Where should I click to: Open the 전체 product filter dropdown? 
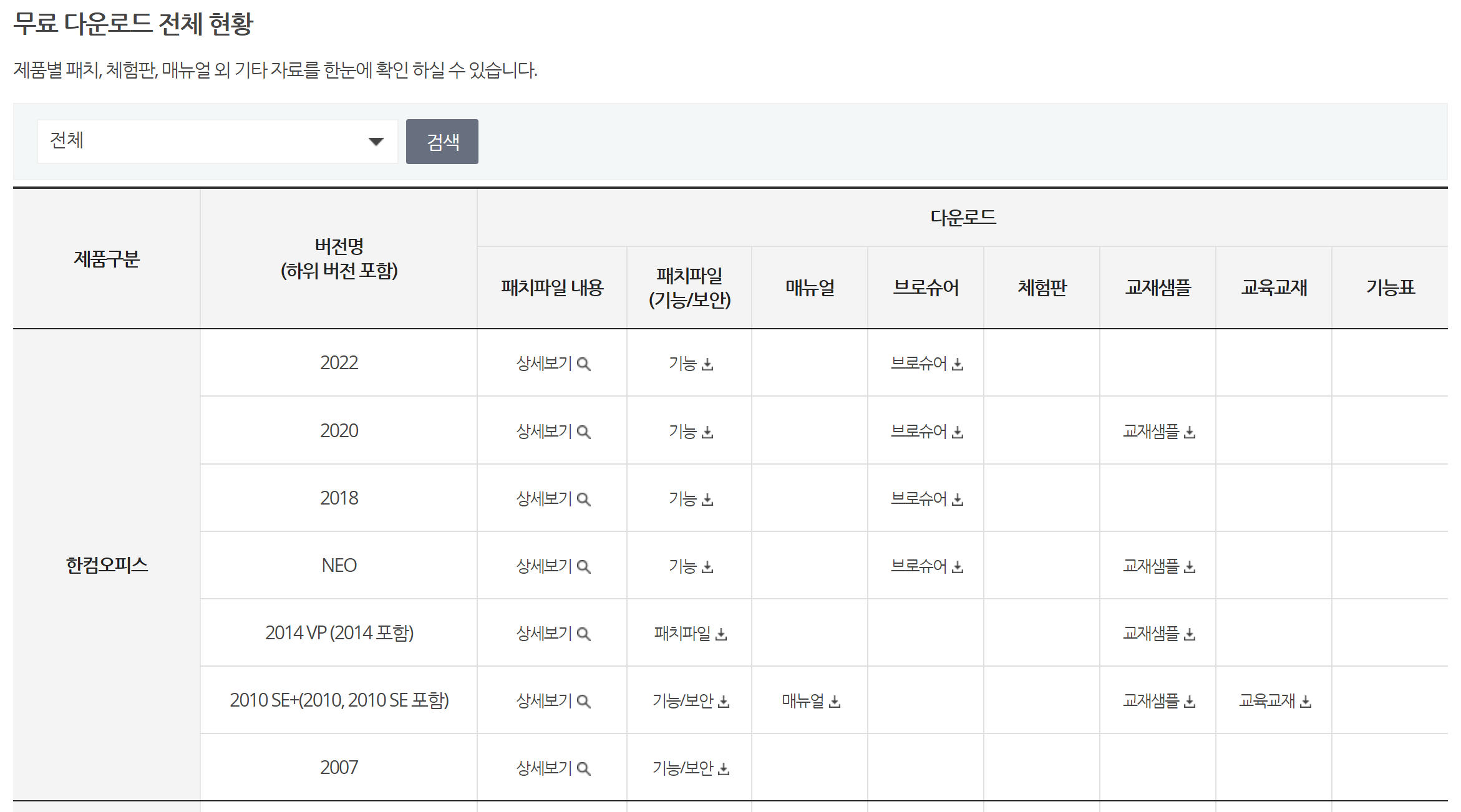(217, 142)
